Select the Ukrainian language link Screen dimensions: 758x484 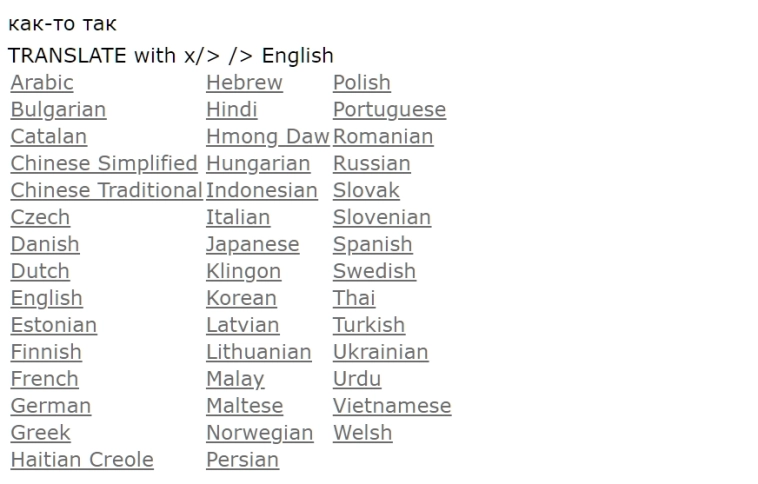point(380,353)
